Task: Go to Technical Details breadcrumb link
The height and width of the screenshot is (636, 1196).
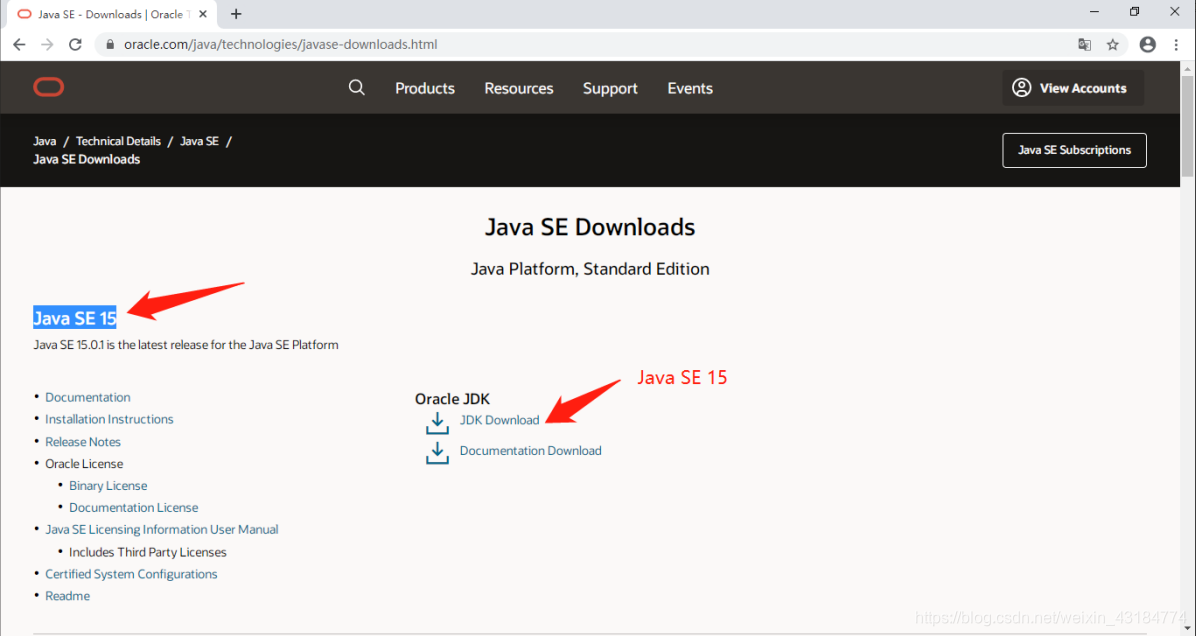Action: pyautogui.click(x=118, y=141)
